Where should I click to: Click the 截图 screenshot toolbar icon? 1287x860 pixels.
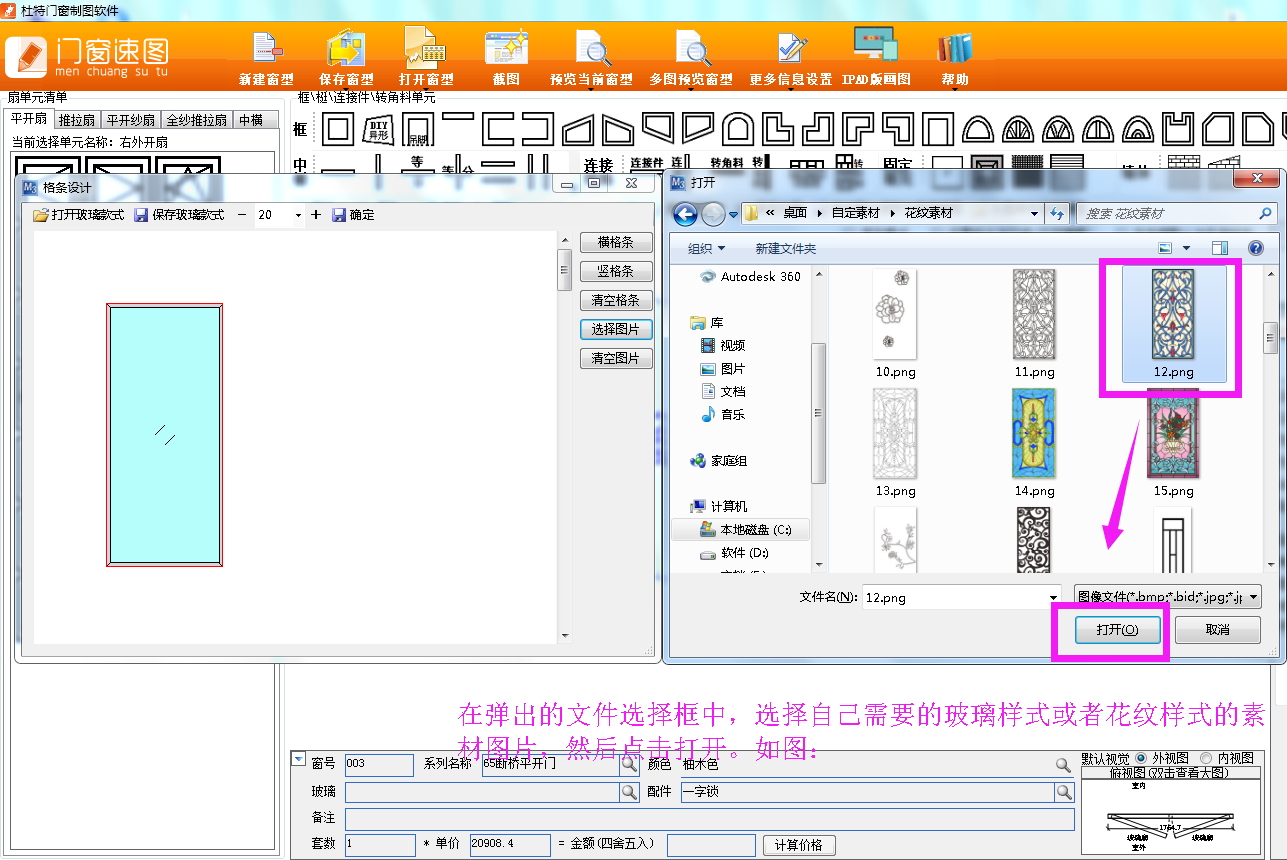pos(507,48)
